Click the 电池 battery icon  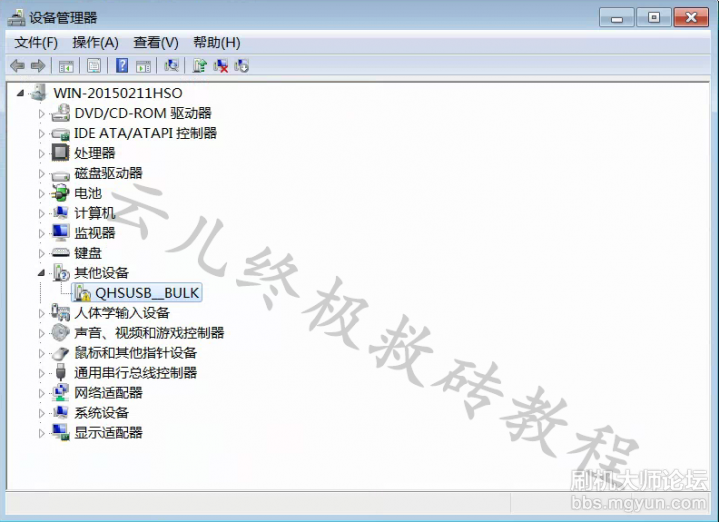[x=60, y=193]
